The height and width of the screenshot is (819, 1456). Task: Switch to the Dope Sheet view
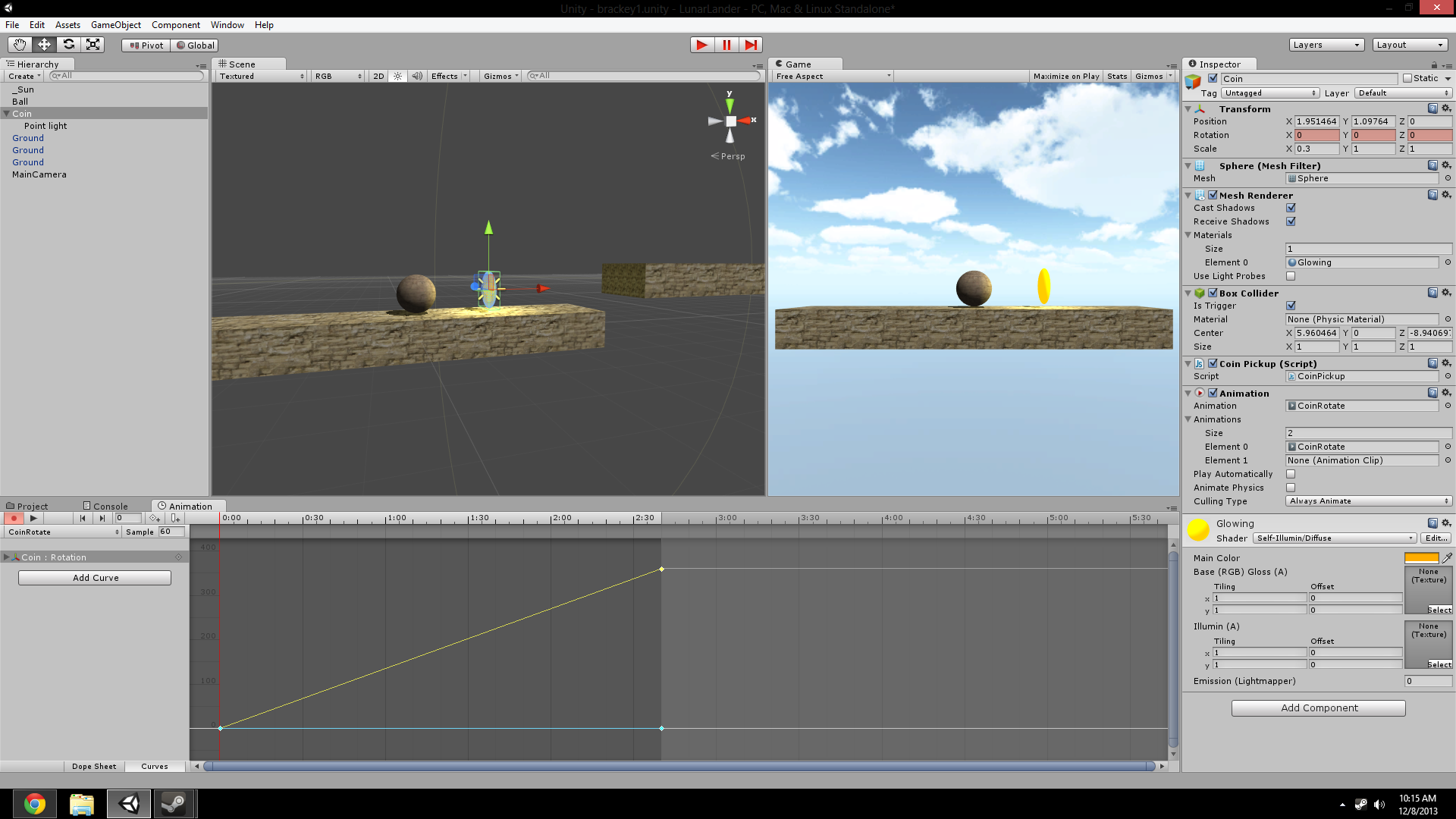point(94,767)
